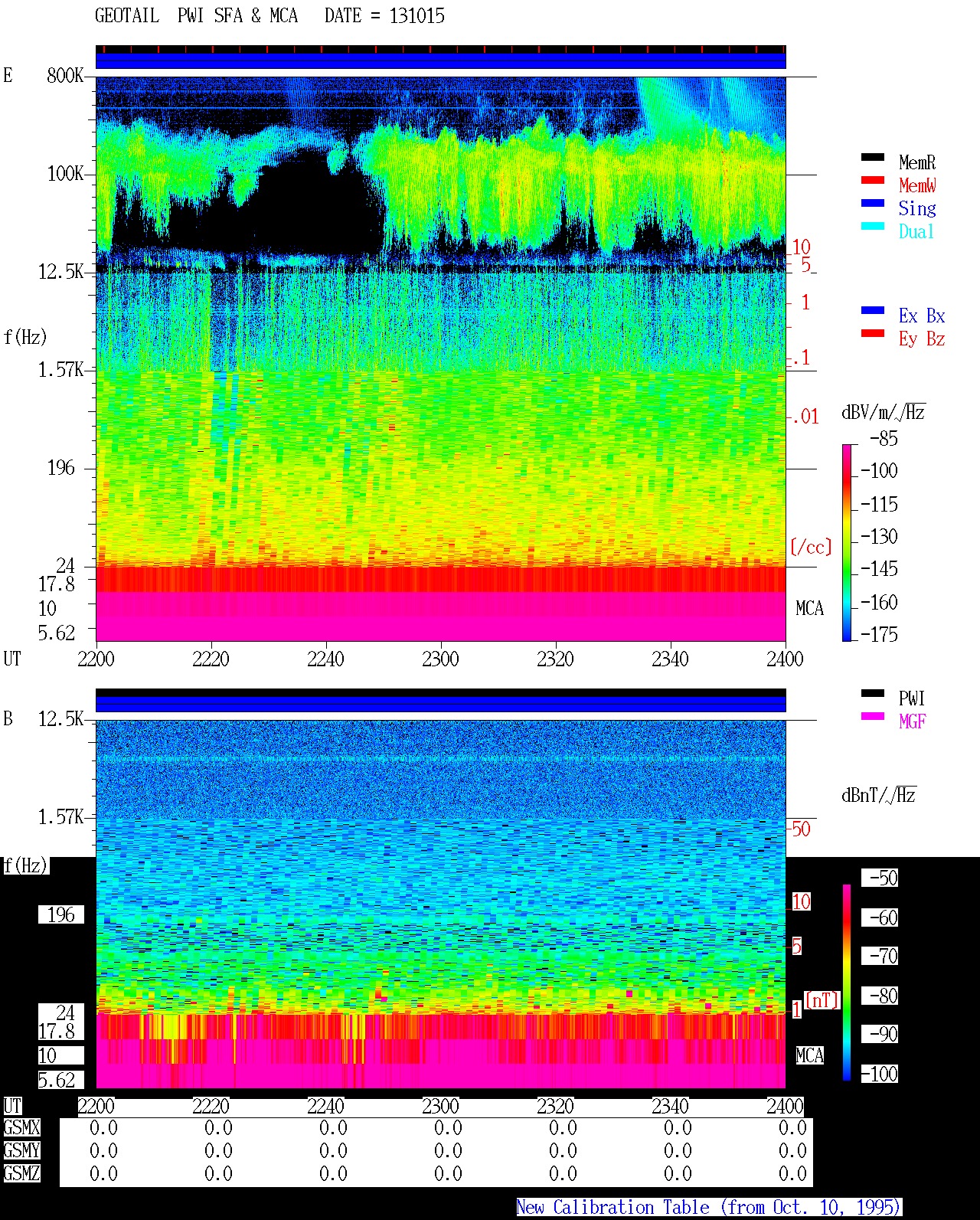Click '12.5K' label on B panel axis

point(61,718)
